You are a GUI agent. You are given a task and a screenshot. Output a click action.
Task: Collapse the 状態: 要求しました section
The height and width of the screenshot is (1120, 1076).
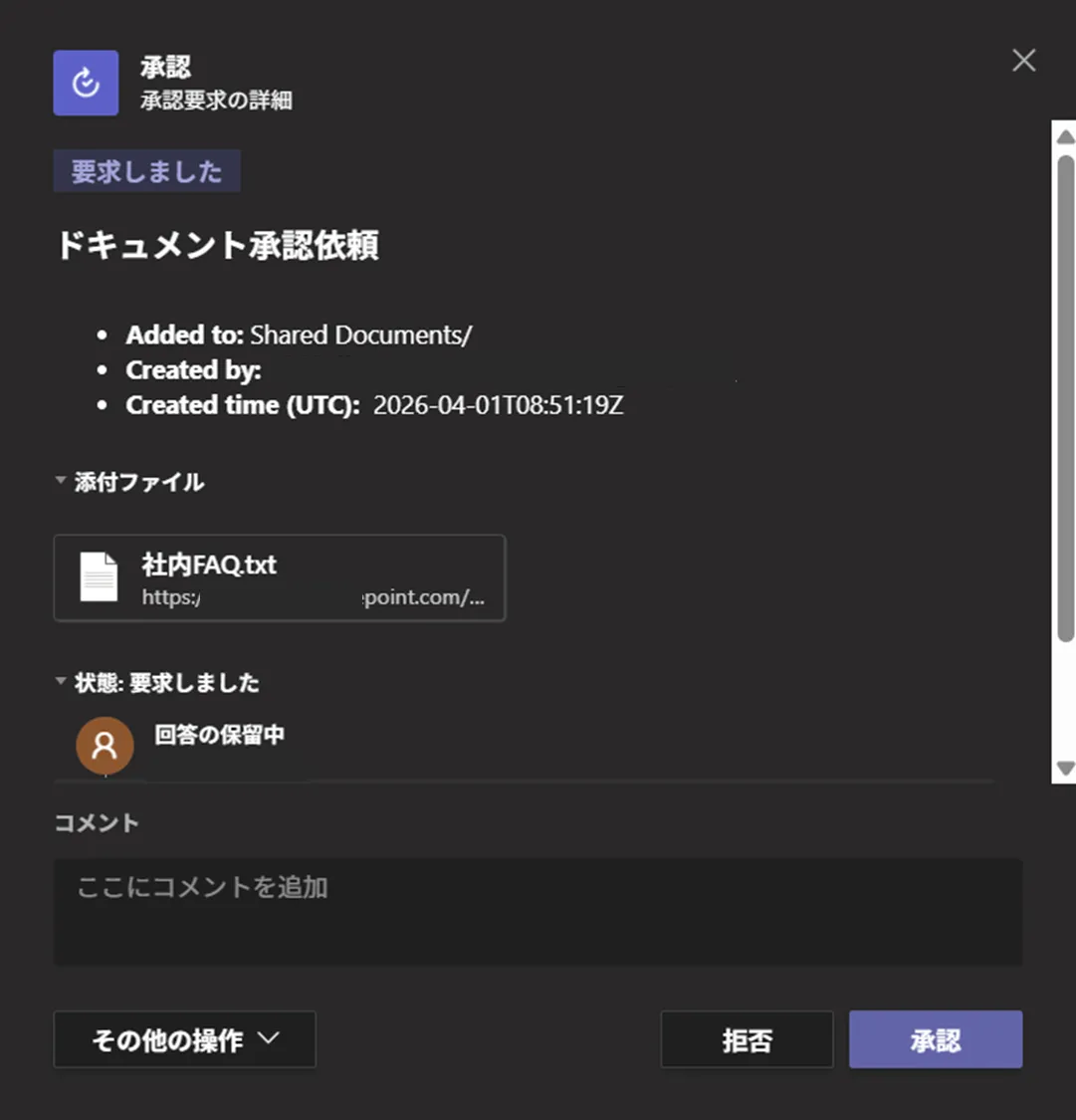pyautogui.click(x=60, y=682)
